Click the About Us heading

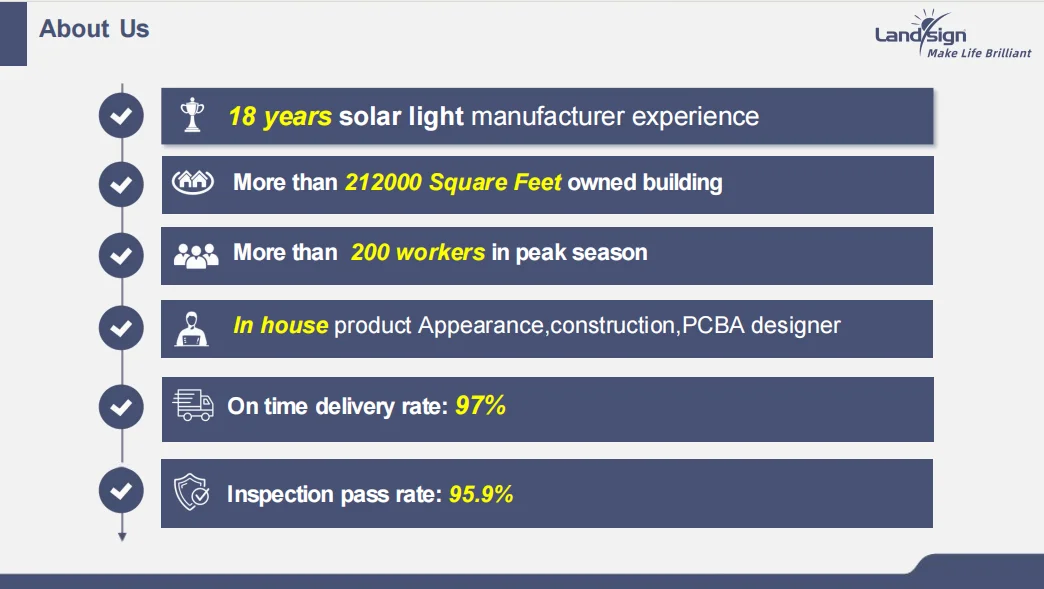[94, 29]
